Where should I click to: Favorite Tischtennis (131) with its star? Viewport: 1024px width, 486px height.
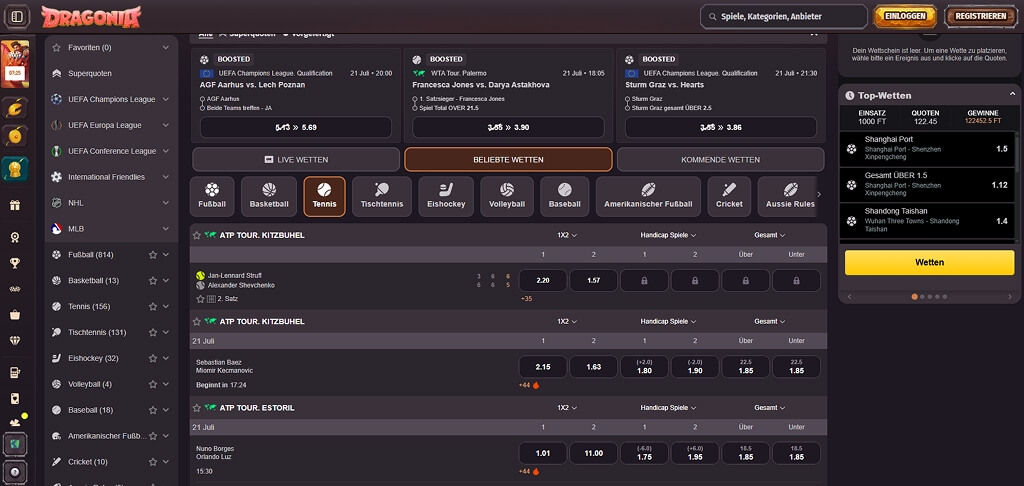coord(153,332)
